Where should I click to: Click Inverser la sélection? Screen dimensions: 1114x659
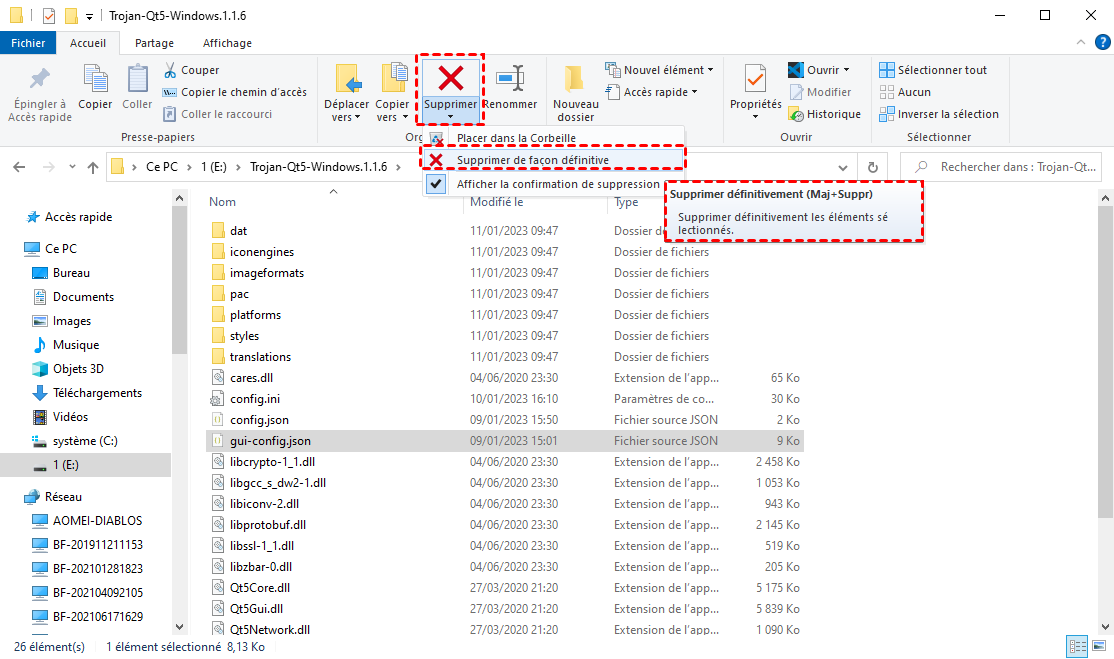click(x=939, y=114)
